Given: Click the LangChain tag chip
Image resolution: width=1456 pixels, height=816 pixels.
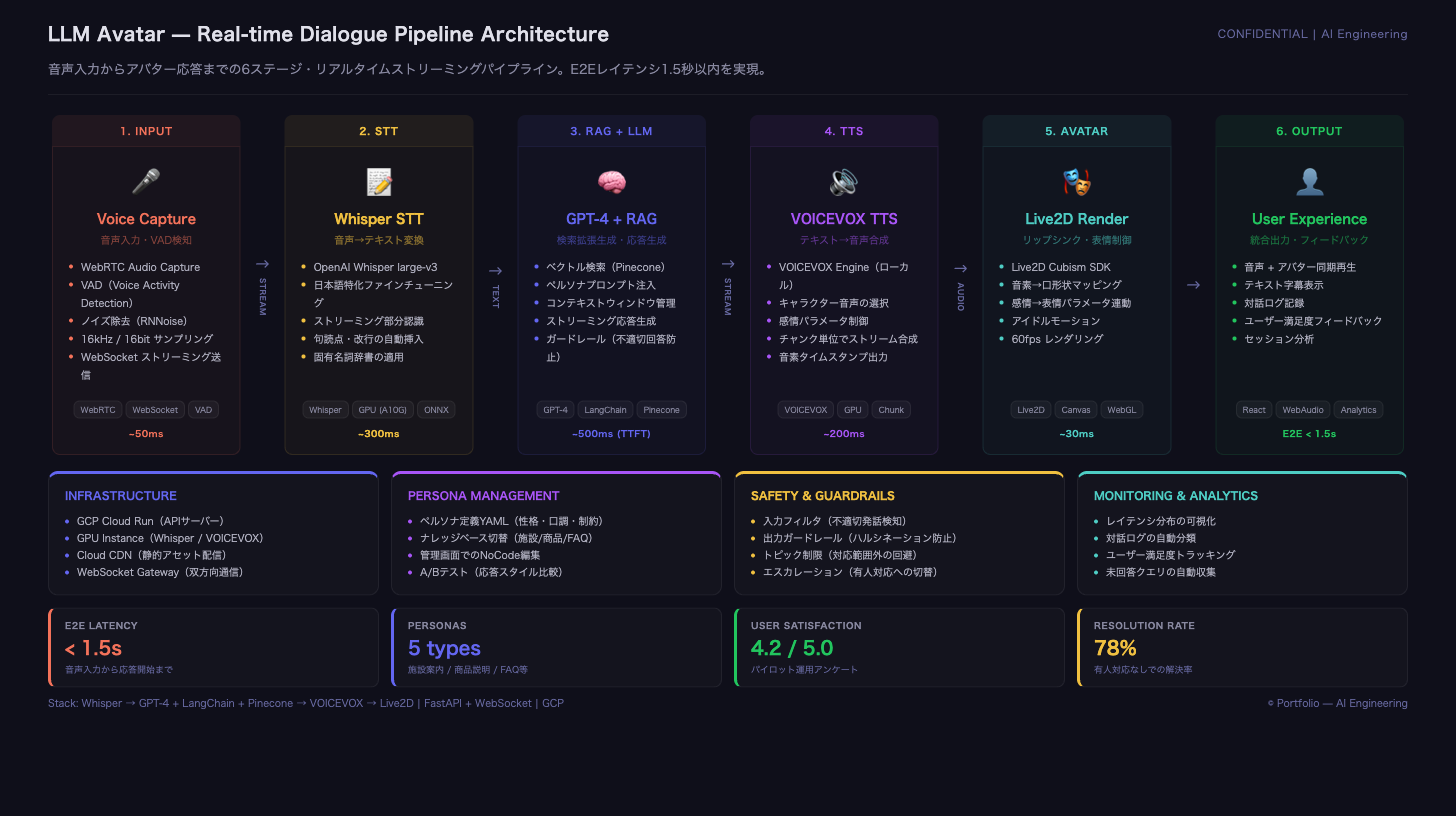Looking at the screenshot, I should click(x=604, y=410).
